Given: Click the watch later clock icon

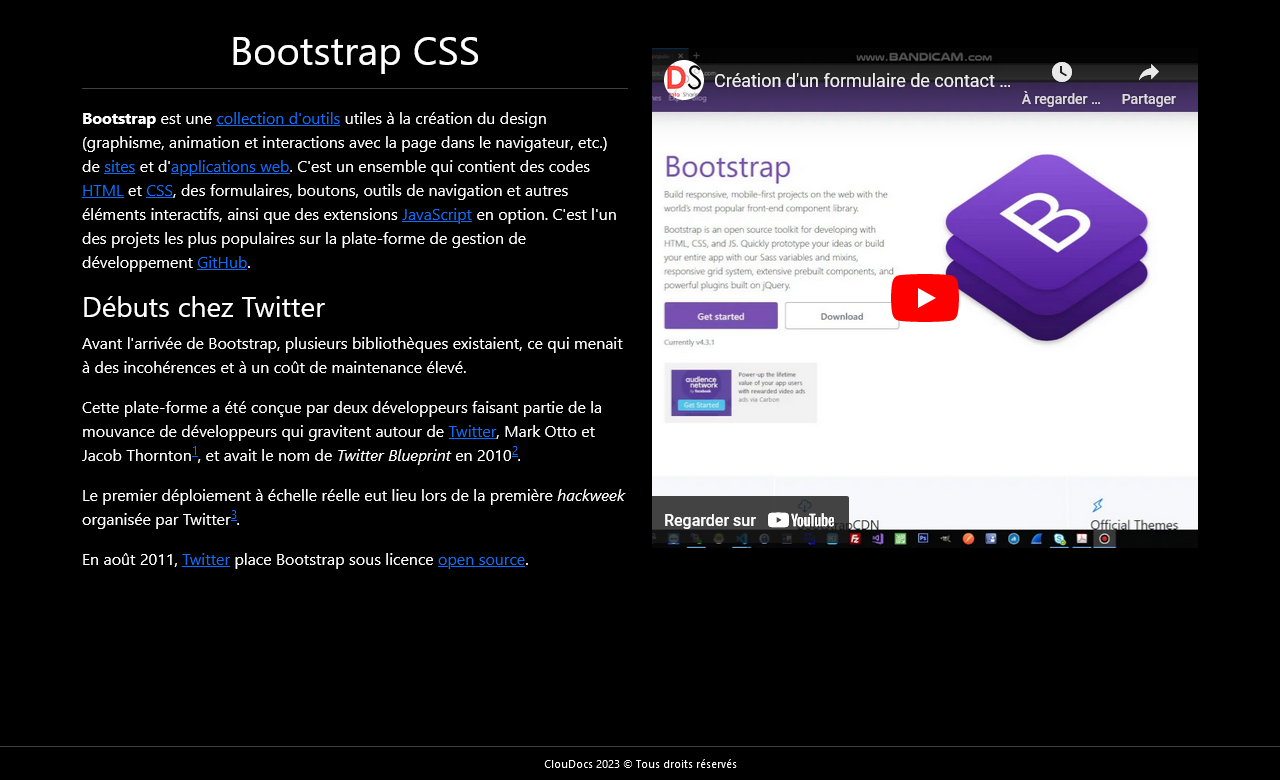Looking at the screenshot, I should 1061,72.
